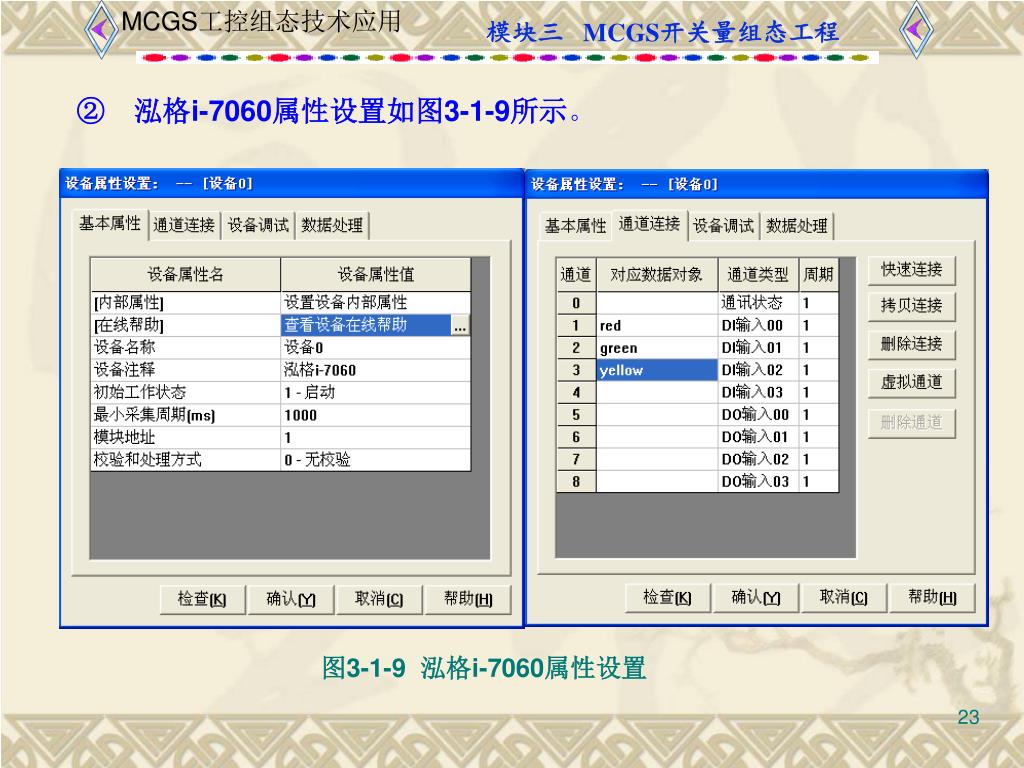Image resolution: width=1024 pixels, height=768 pixels.
Task: Select the highlighted 查看设备在线帮助 cell
Action: (x=366, y=325)
